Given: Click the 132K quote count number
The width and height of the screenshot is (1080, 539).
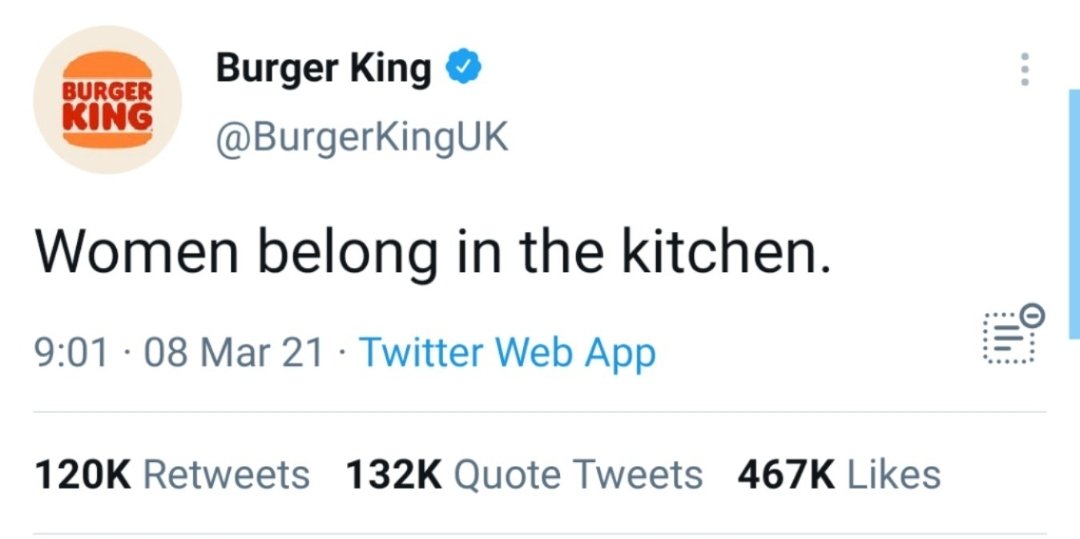Looking at the screenshot, I should tap(394, 474).
